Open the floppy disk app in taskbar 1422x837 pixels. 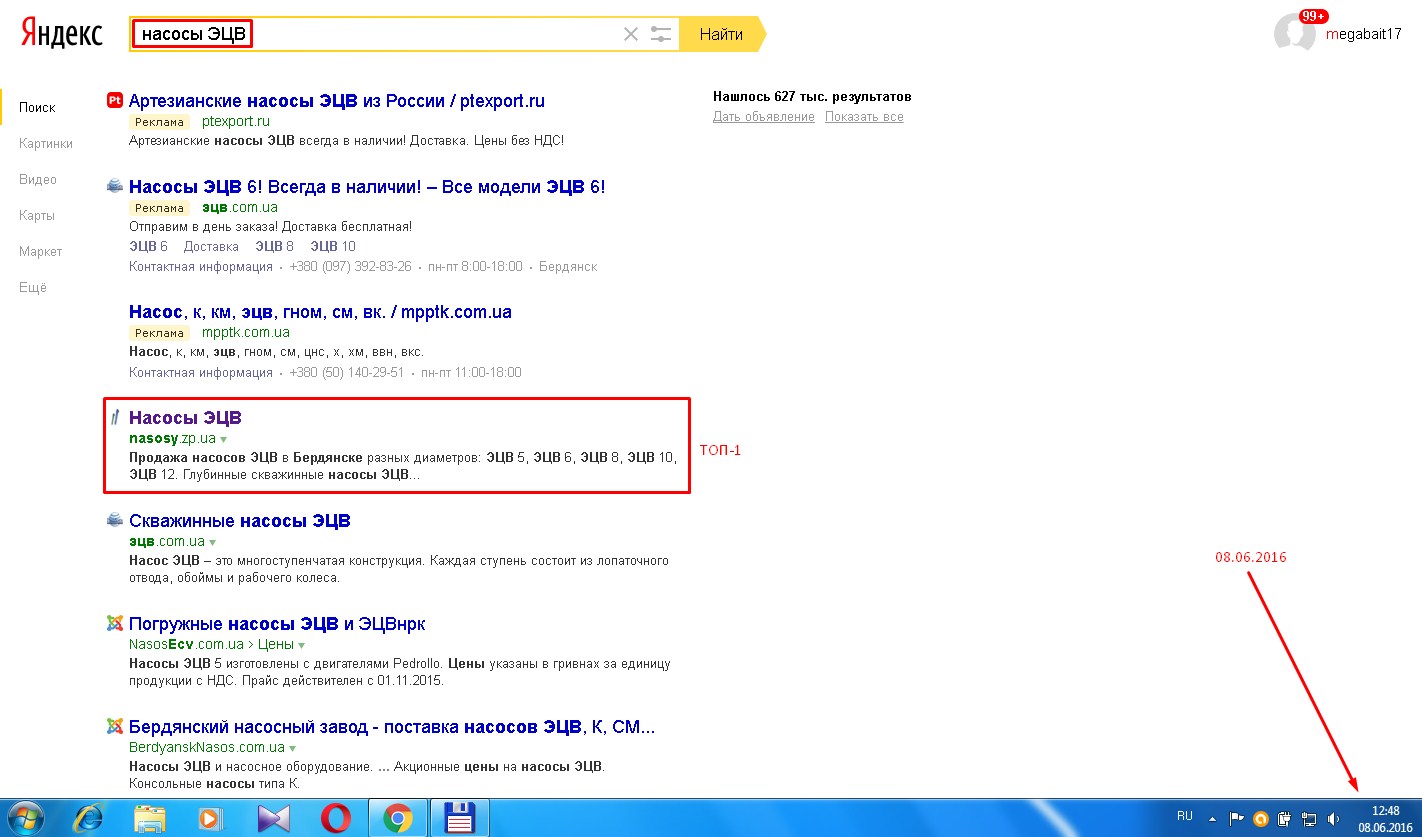tap(458, 819)
